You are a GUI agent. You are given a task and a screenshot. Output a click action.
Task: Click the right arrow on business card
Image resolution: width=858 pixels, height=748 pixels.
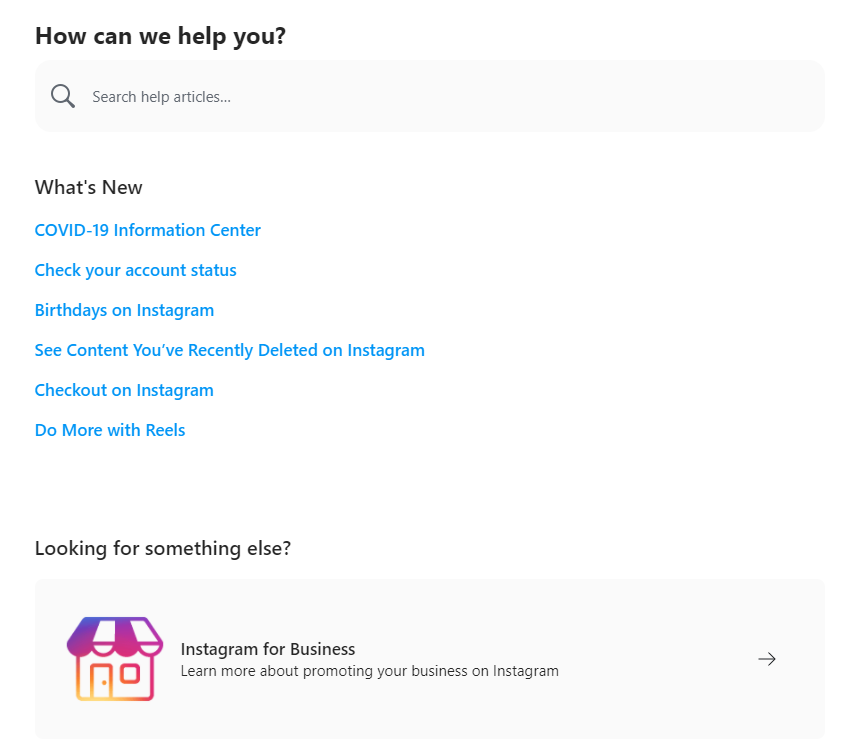[767, 659]
